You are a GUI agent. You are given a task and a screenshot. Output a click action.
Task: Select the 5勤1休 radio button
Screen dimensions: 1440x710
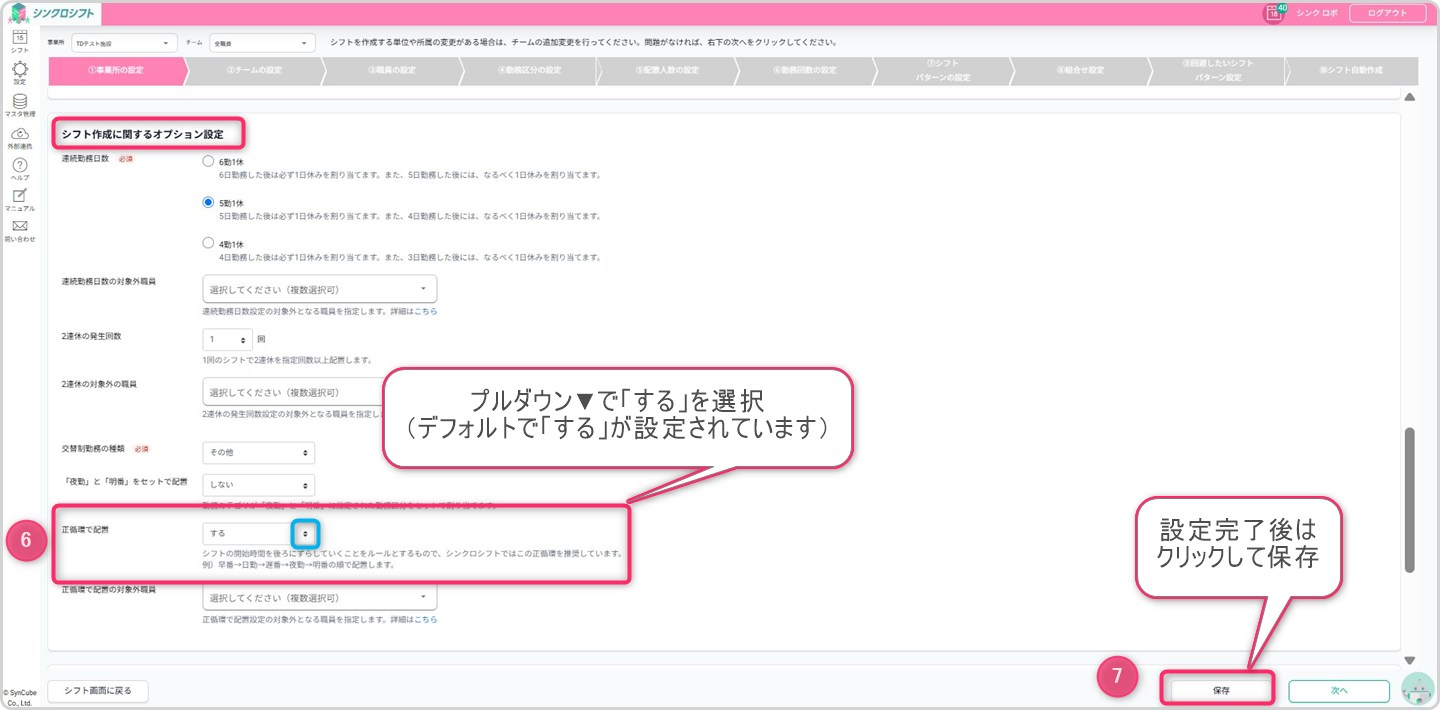(208, 202)
